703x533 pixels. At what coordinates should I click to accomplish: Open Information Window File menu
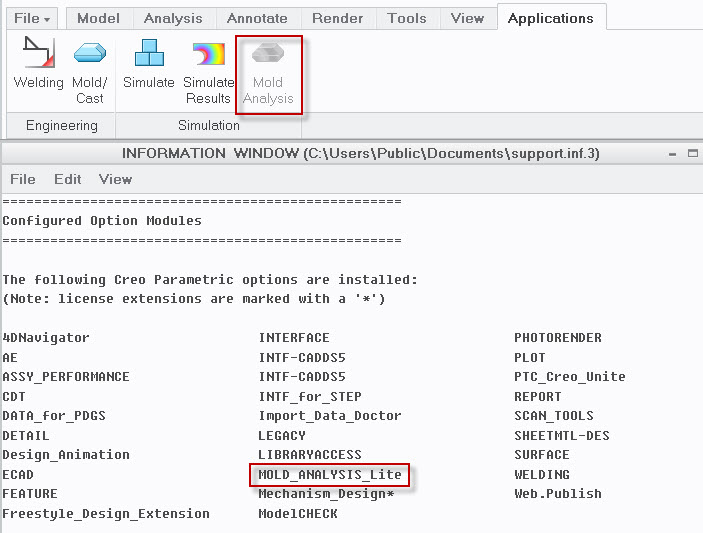coord(23,179)
